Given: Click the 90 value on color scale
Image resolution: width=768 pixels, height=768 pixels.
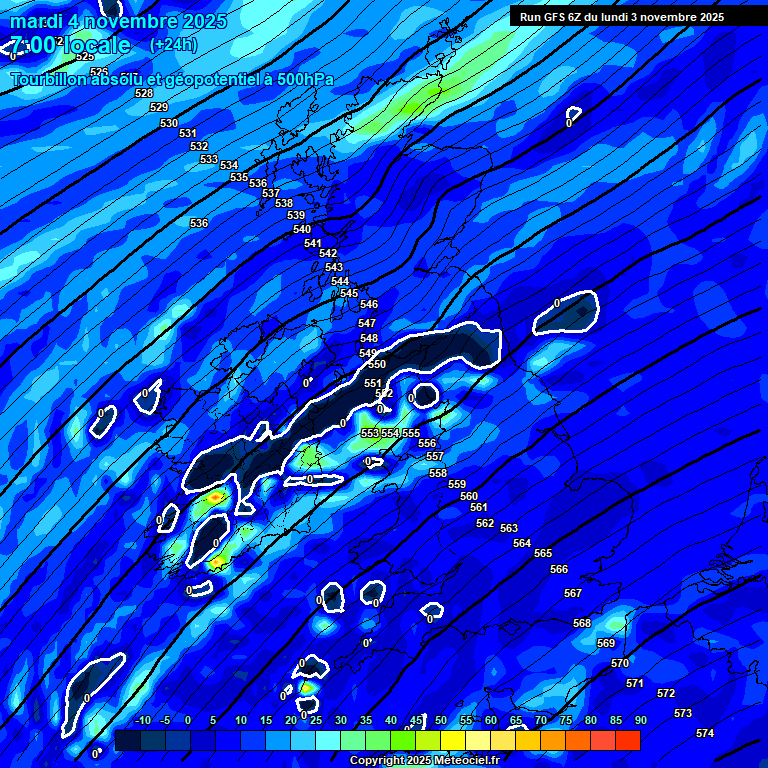Looking at the screenshot, I should point(640,721).
